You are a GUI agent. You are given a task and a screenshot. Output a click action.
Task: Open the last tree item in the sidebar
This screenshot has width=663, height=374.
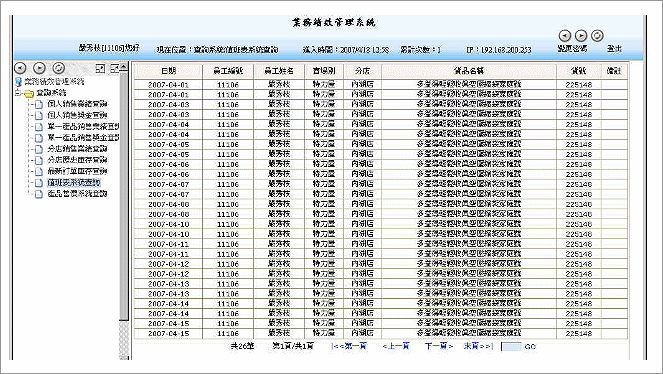coord(77,194)
